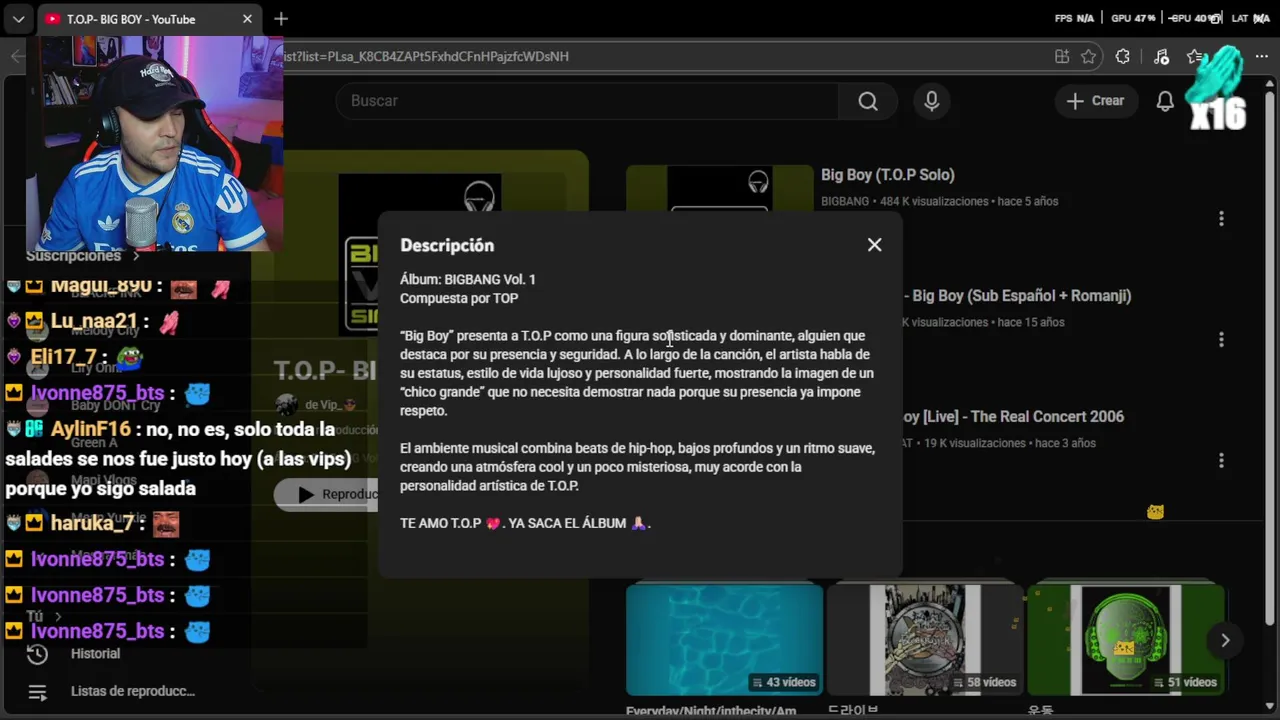This screenshot has height=720, width=1280.
Task: Start voice search with microphone icon
Action: click(932, 101)
